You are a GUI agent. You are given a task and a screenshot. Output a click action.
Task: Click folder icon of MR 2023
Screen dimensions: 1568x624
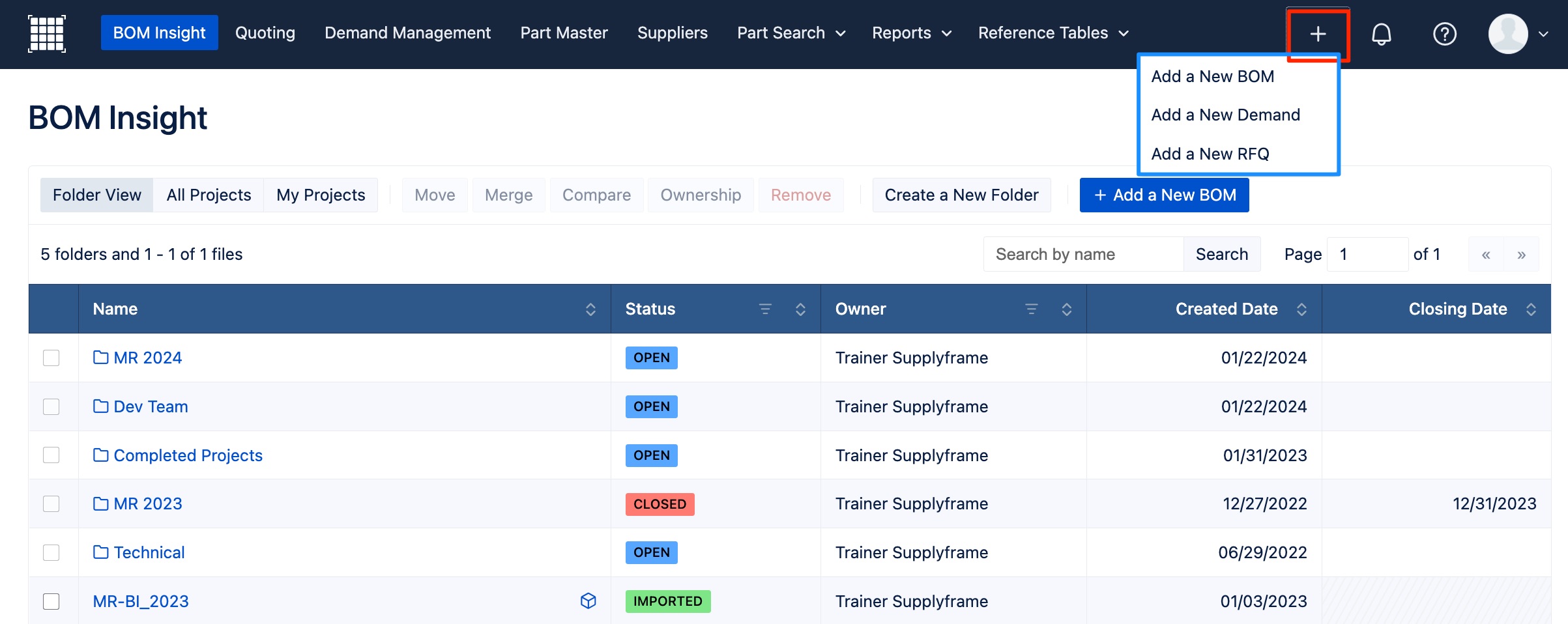click(100, 503)
